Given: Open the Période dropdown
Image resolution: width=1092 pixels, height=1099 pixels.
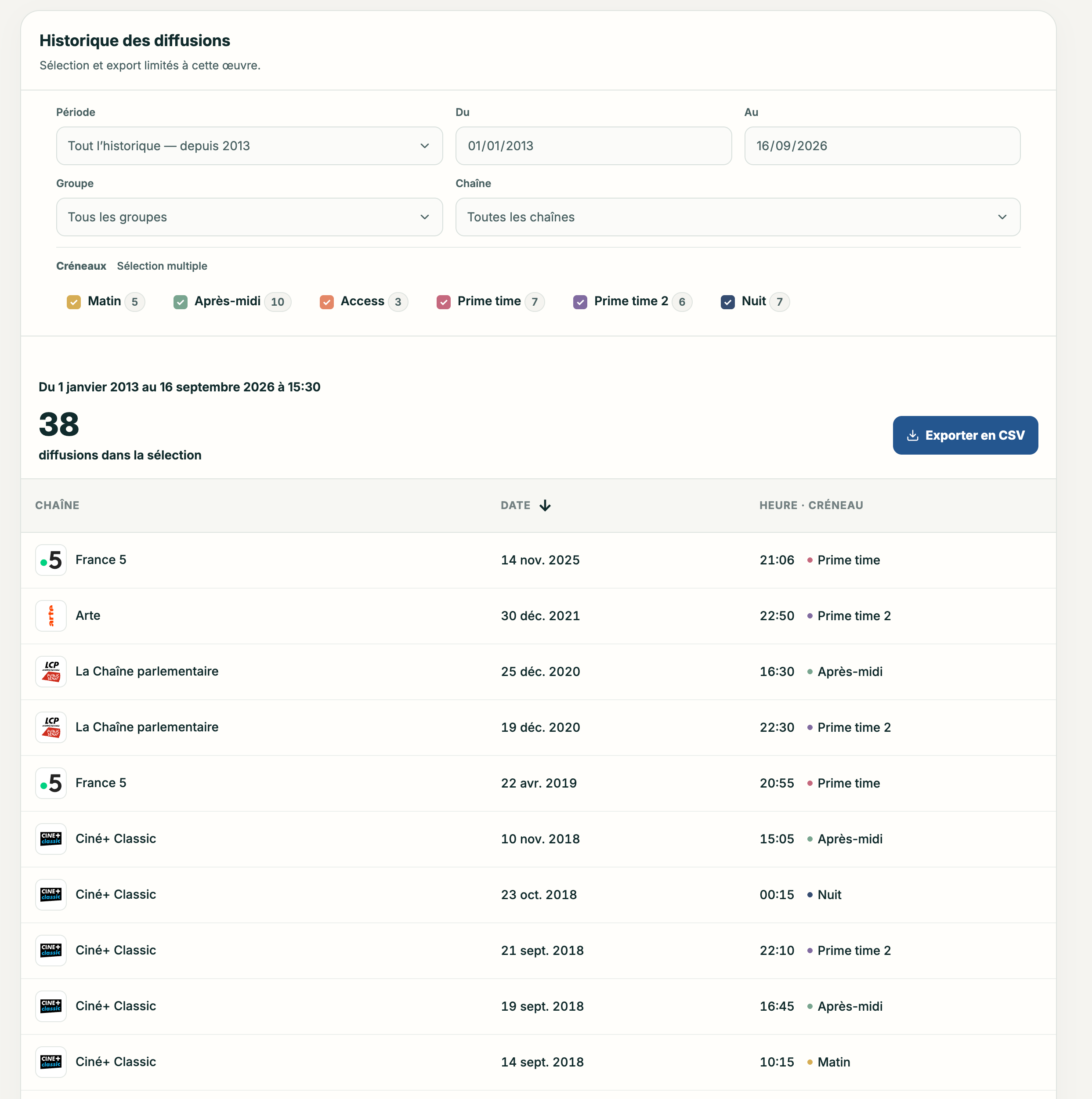Looking at the screenshot, I should [x=249, y=146].
